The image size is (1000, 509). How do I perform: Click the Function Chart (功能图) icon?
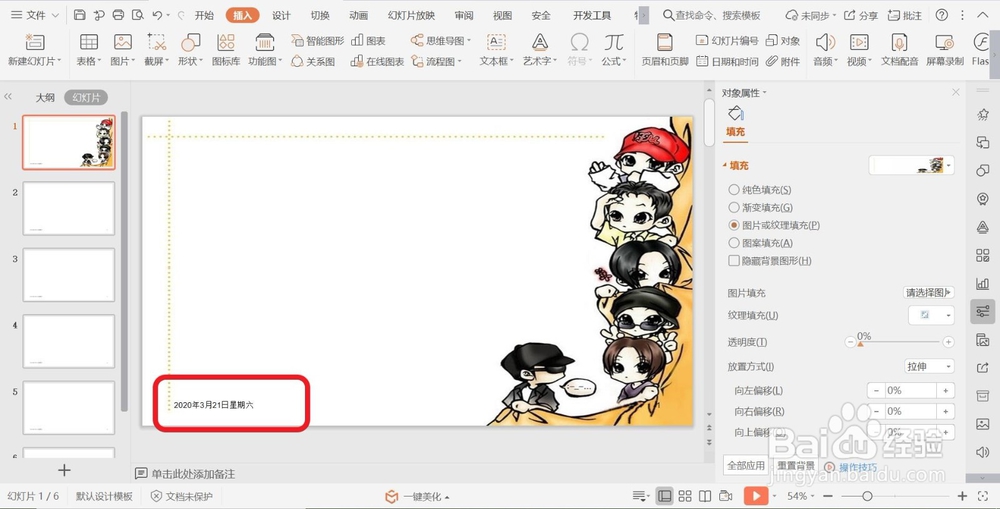click(265, 43)
